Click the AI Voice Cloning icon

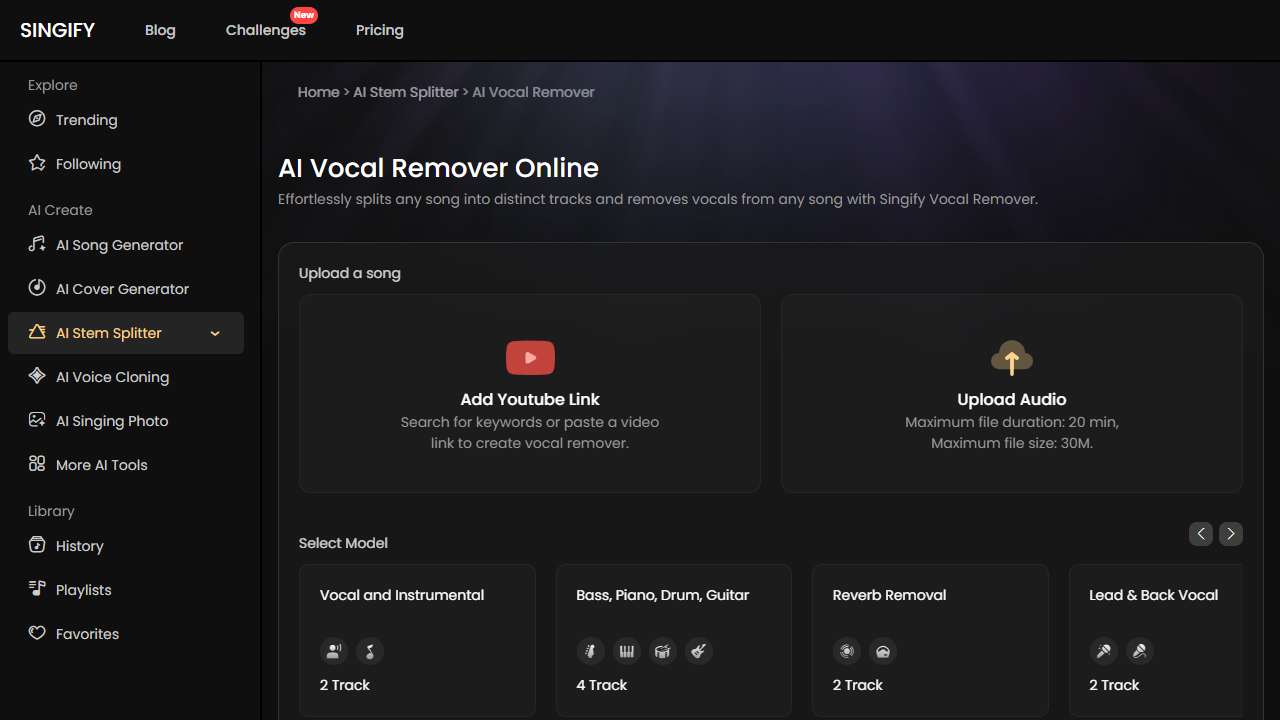[x=37, y=376]
